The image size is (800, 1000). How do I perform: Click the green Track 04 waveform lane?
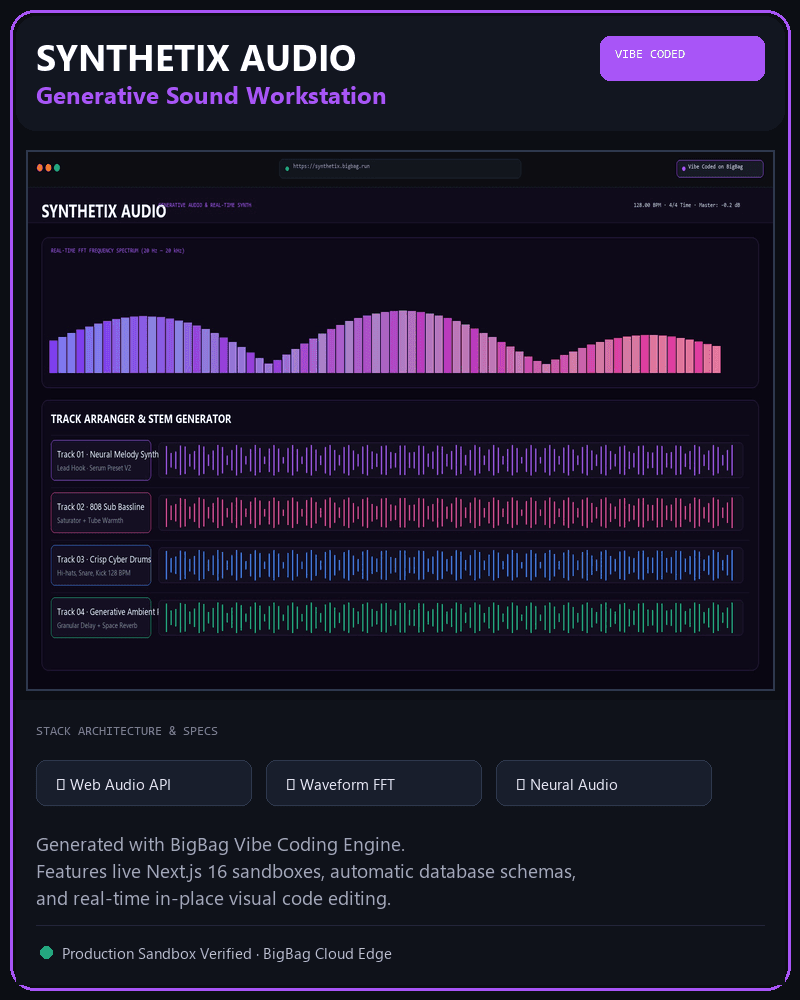point(450,617)
